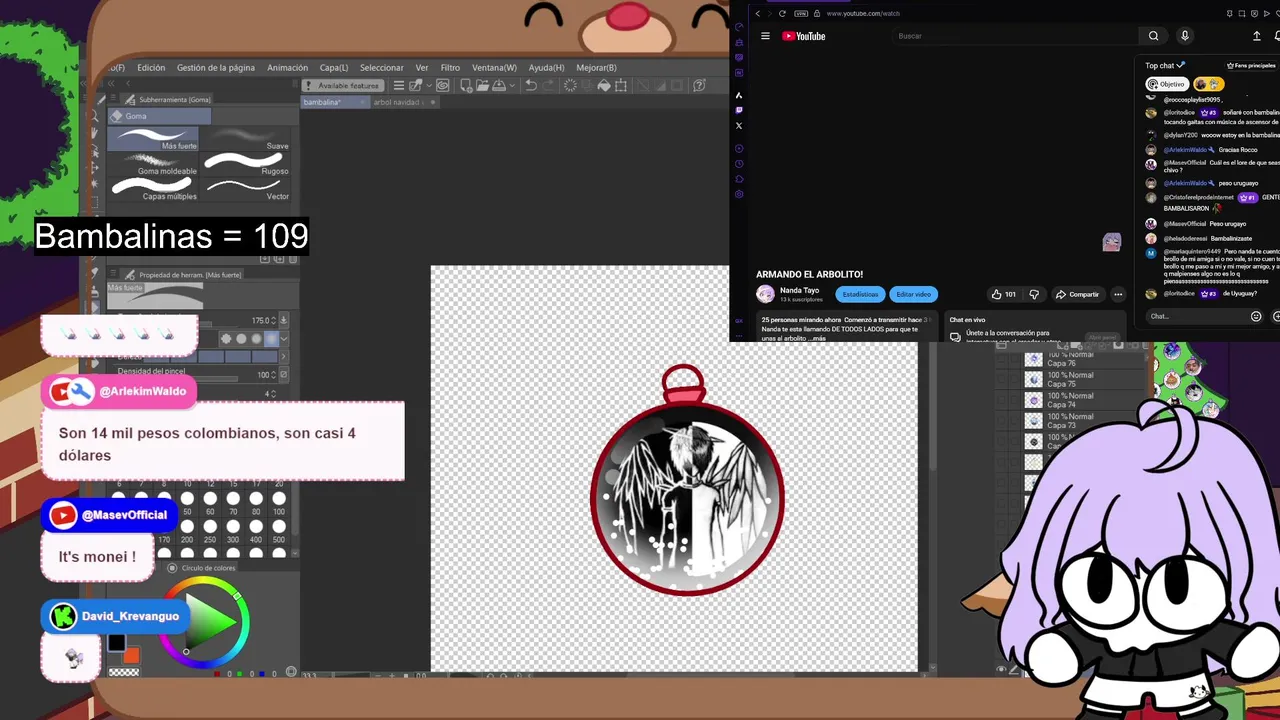Click the YouTube Buscar search field
The height and width of the screenshot is (720, 1280).
pyautogui.click(x=1015, y=36)
